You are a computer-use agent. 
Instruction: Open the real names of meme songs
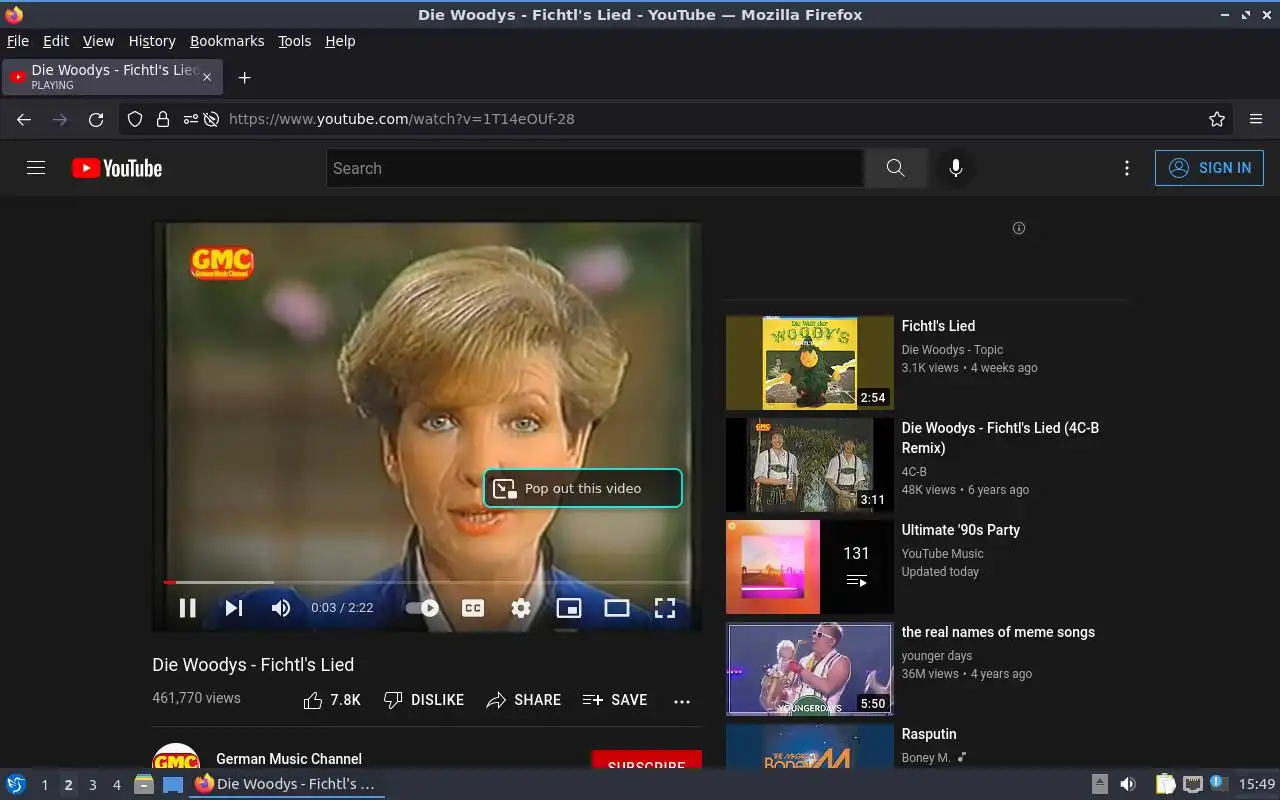(998, 632)
